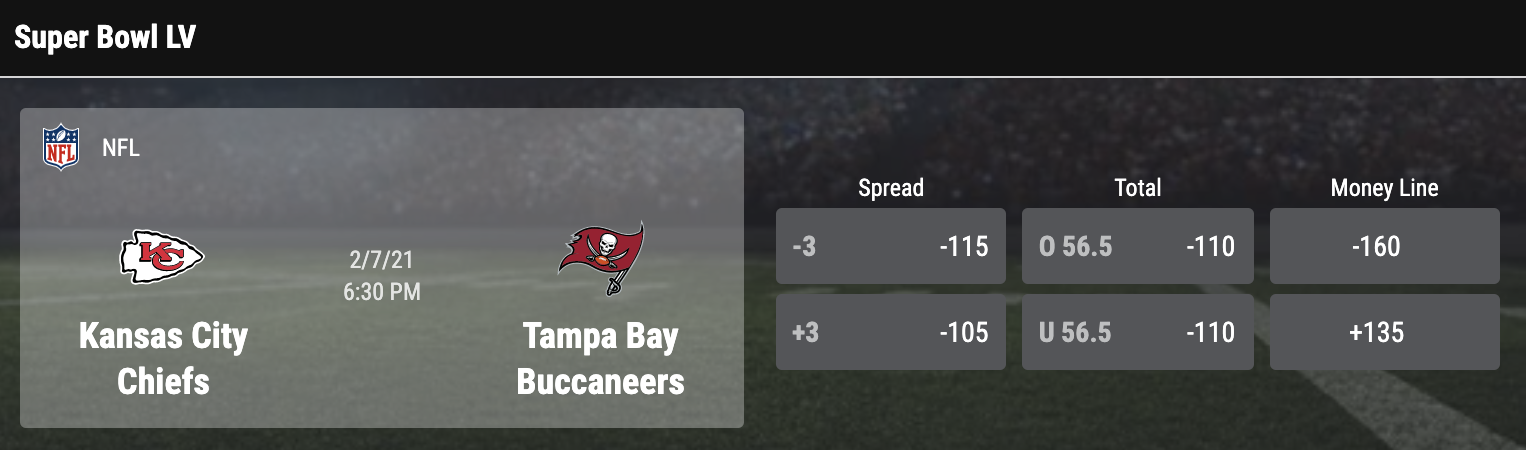
Task: Click the -110 odds beside U 56.5
Action: [x=1210, y=332]
